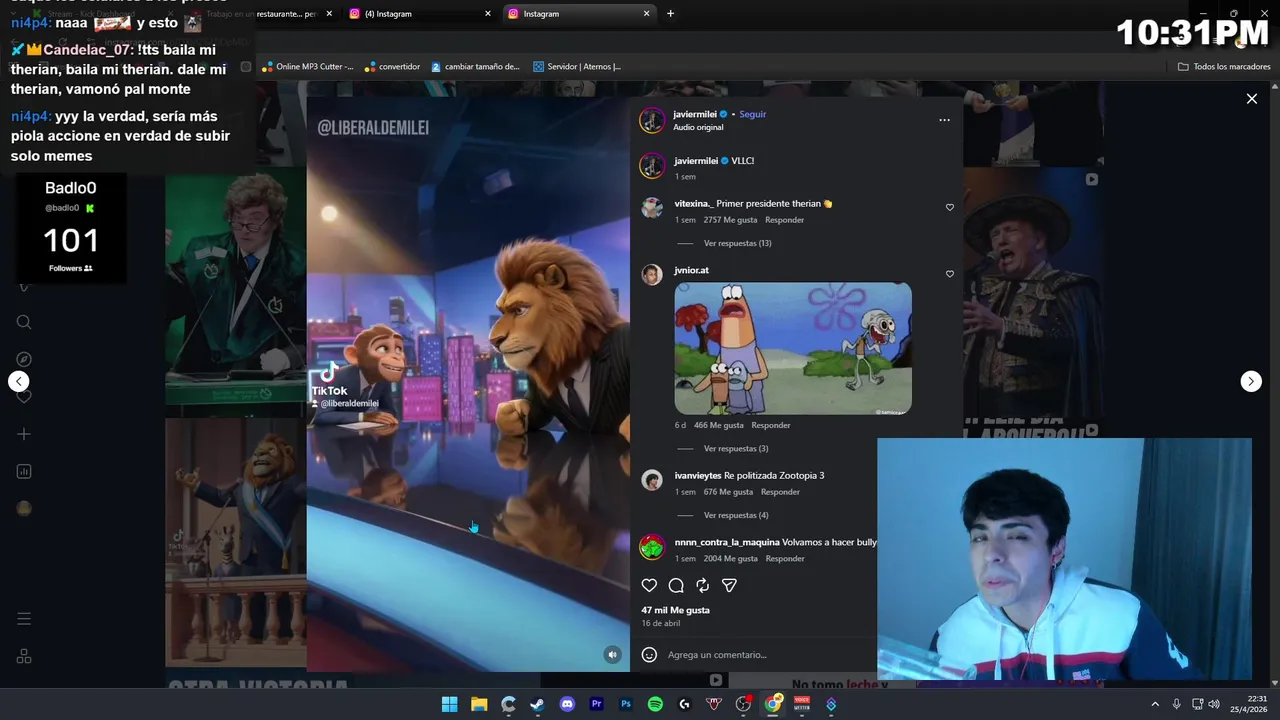Expand 'Ver respuestas (13)' under vitexina._
This screenshot has width=1280, height=720.
pos(737,243)
